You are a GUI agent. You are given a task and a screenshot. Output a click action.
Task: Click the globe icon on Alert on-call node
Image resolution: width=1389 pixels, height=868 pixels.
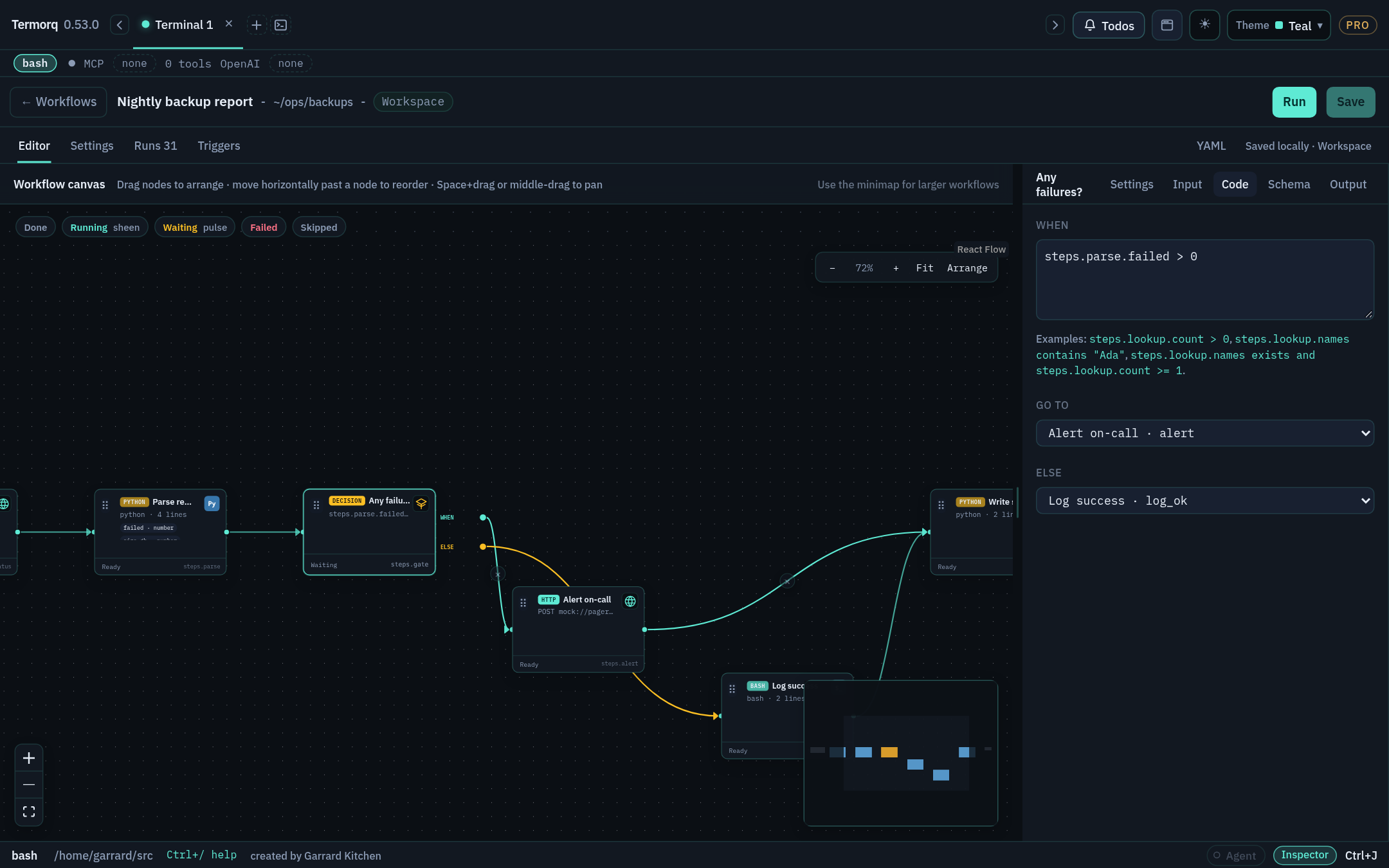(630, 601)
